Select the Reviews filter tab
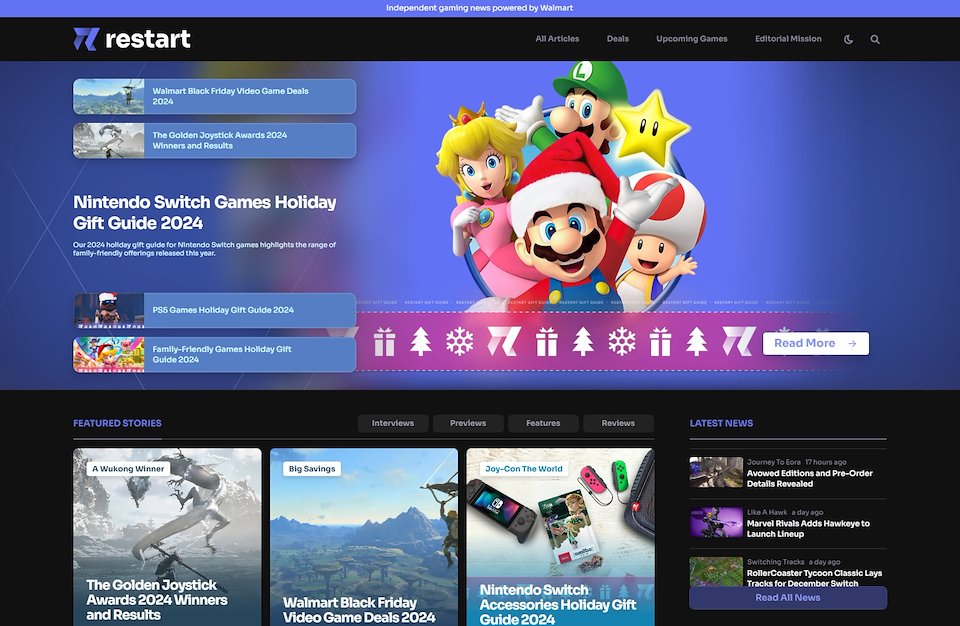 tap(618, 423)
